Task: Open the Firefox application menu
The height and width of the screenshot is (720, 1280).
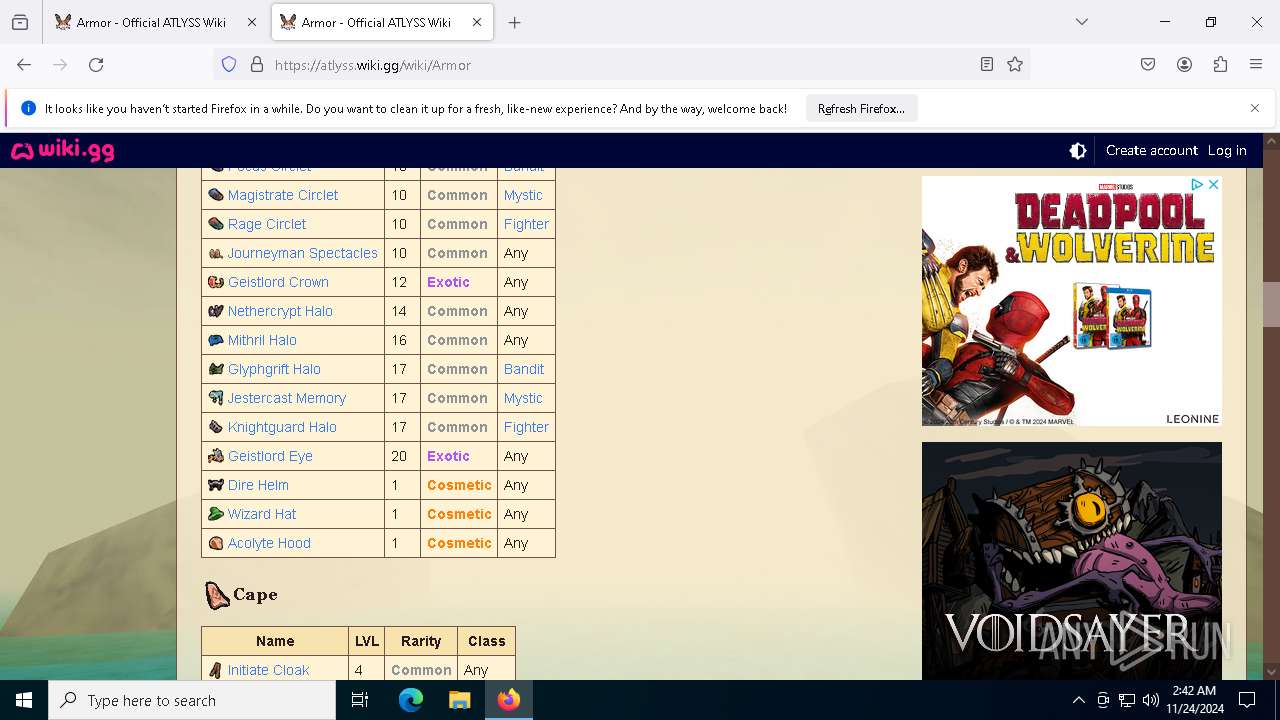Action: [1256, 65]
